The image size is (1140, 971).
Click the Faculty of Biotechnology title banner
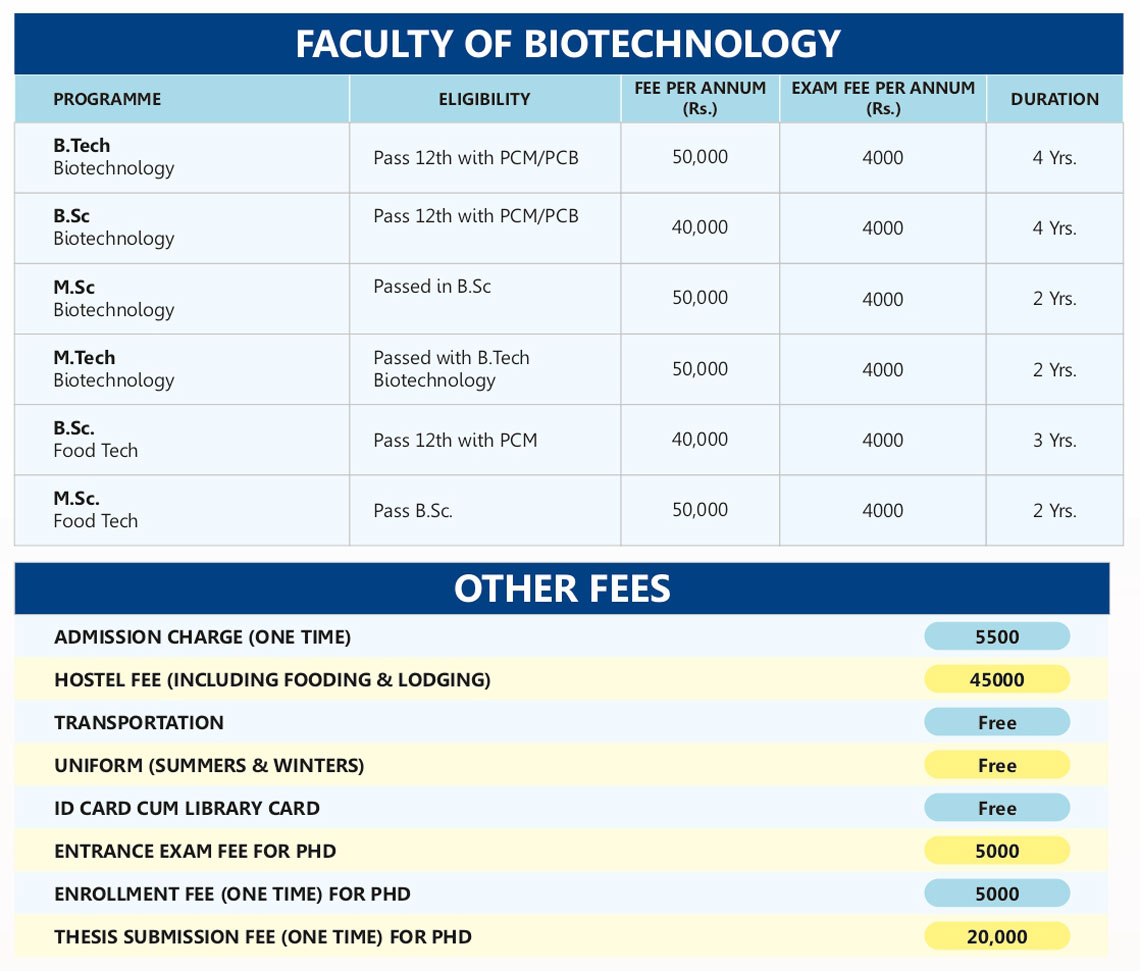click(568, 44)
